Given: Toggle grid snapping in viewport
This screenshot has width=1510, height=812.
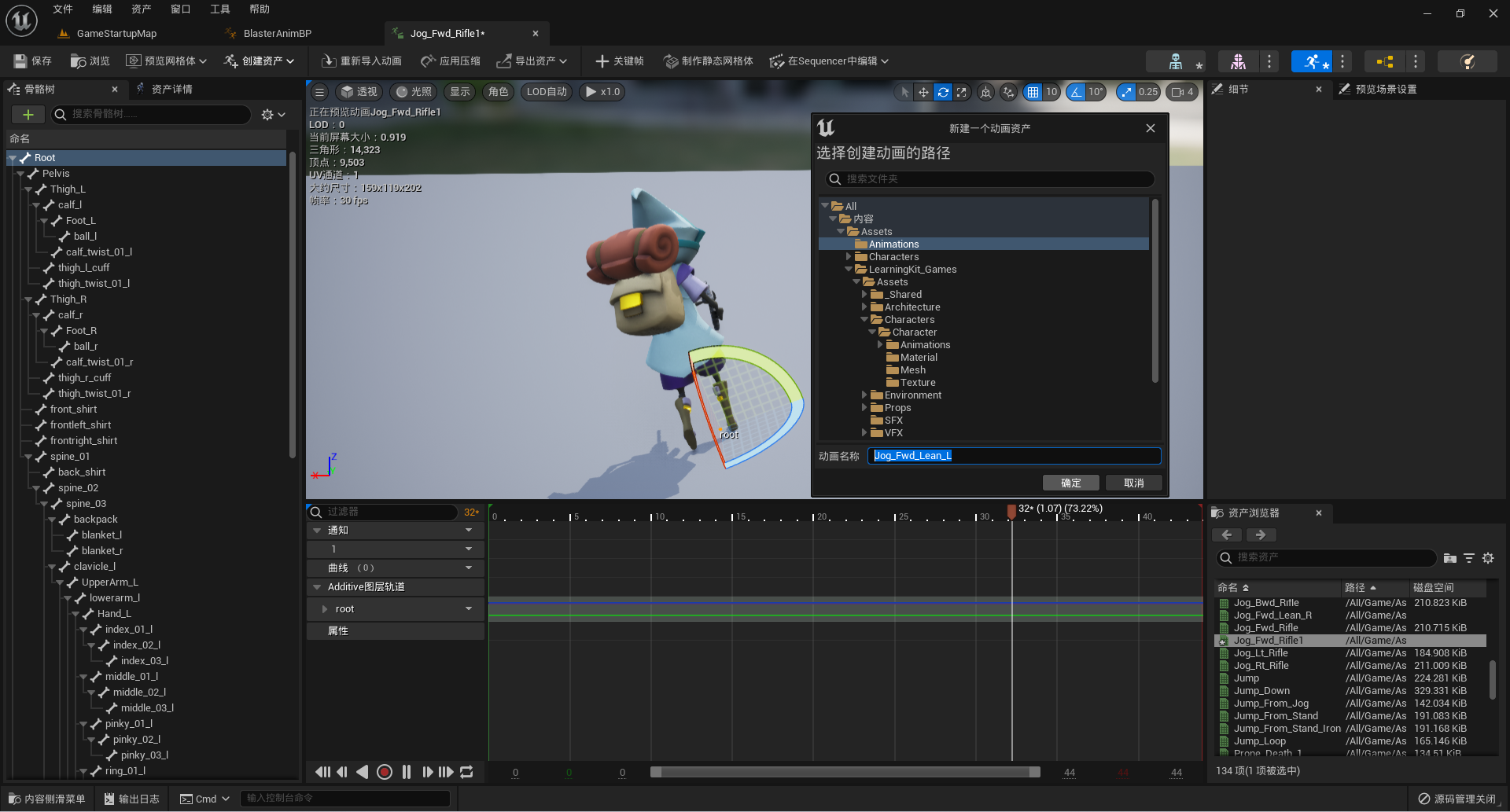Looking at the screenshot, I should pyautogui.click(x=1033, y=92).
